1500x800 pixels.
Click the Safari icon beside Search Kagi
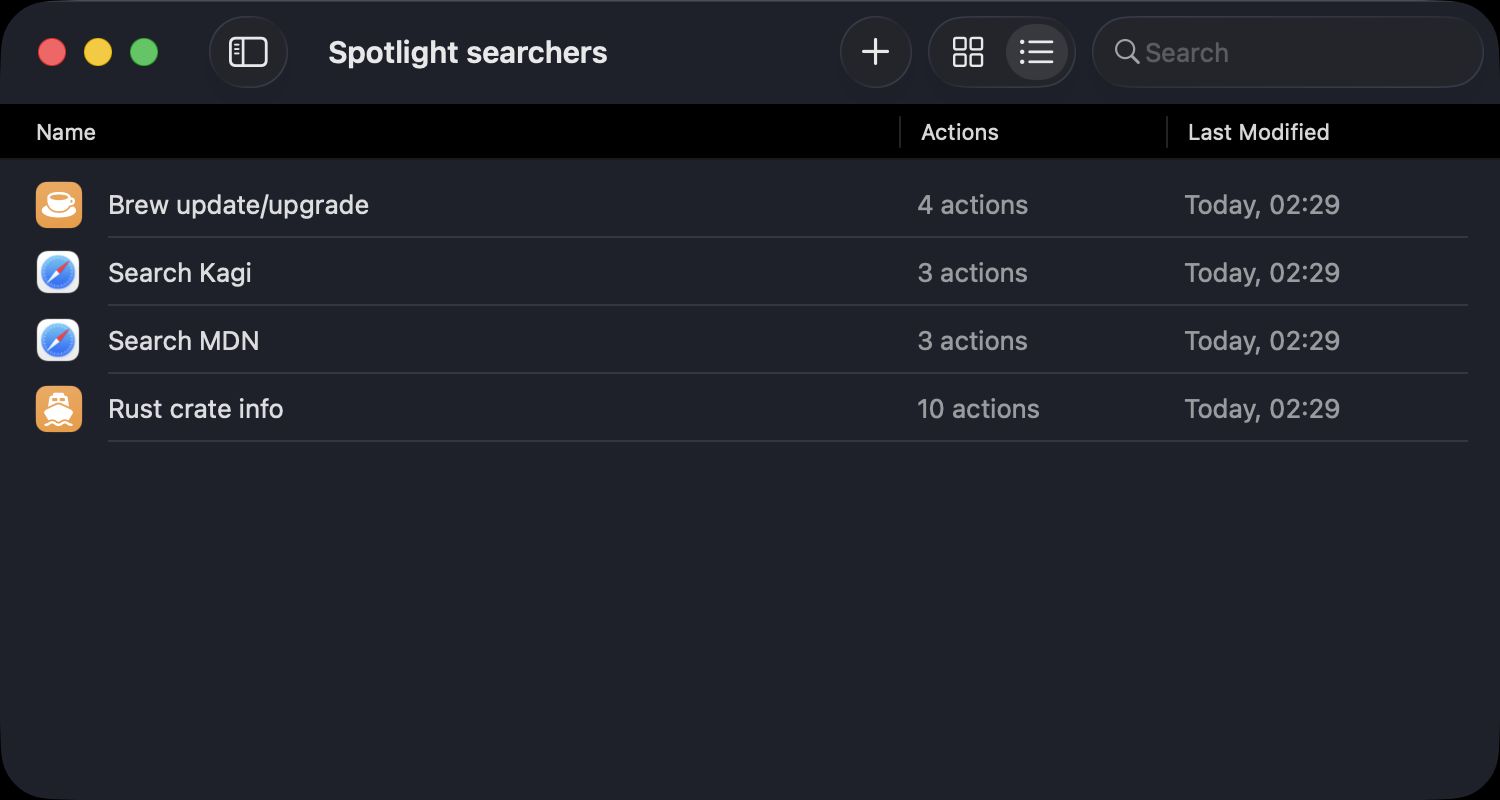(x=58, y=272)
